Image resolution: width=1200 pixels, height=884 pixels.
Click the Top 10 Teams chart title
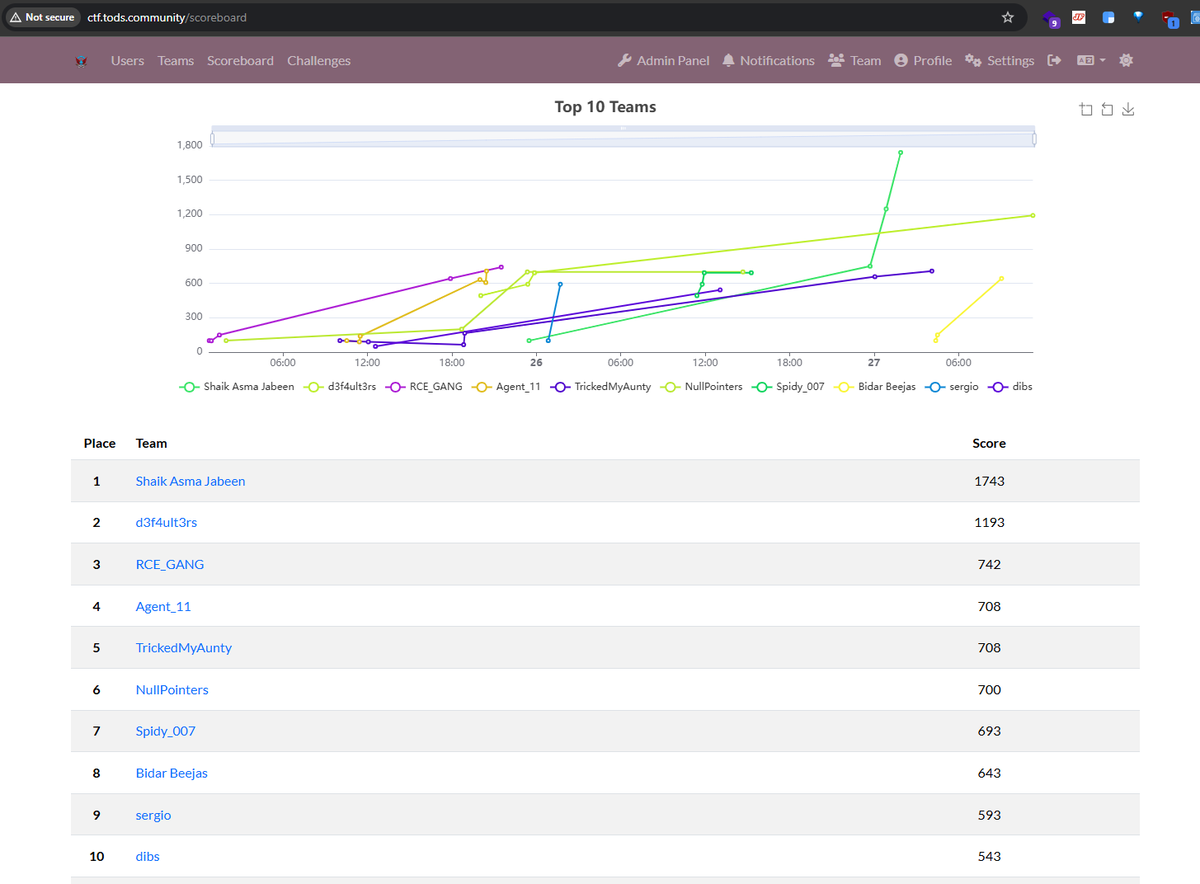point(605,107)
